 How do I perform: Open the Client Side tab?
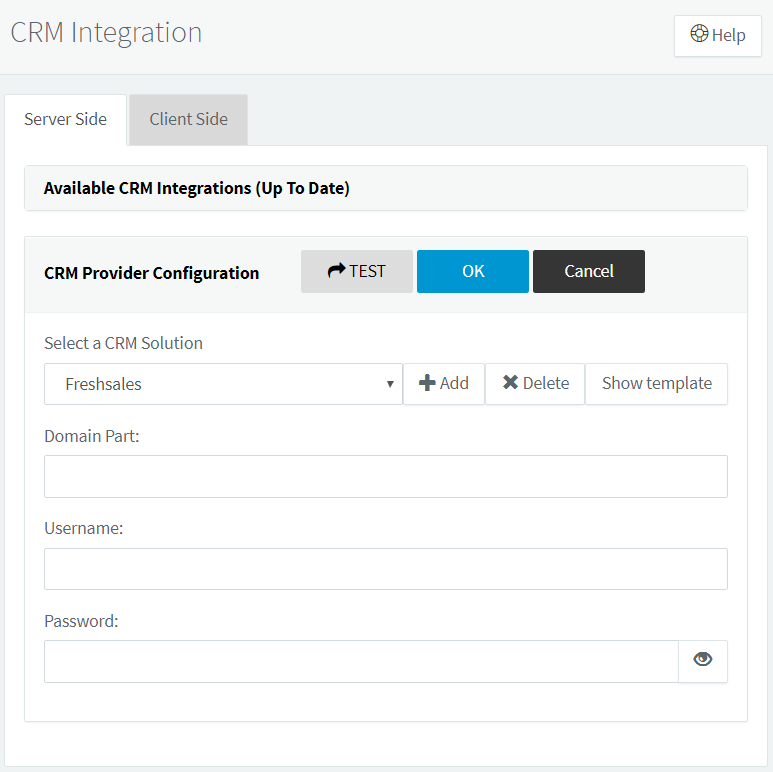click(x=188, y=119)
